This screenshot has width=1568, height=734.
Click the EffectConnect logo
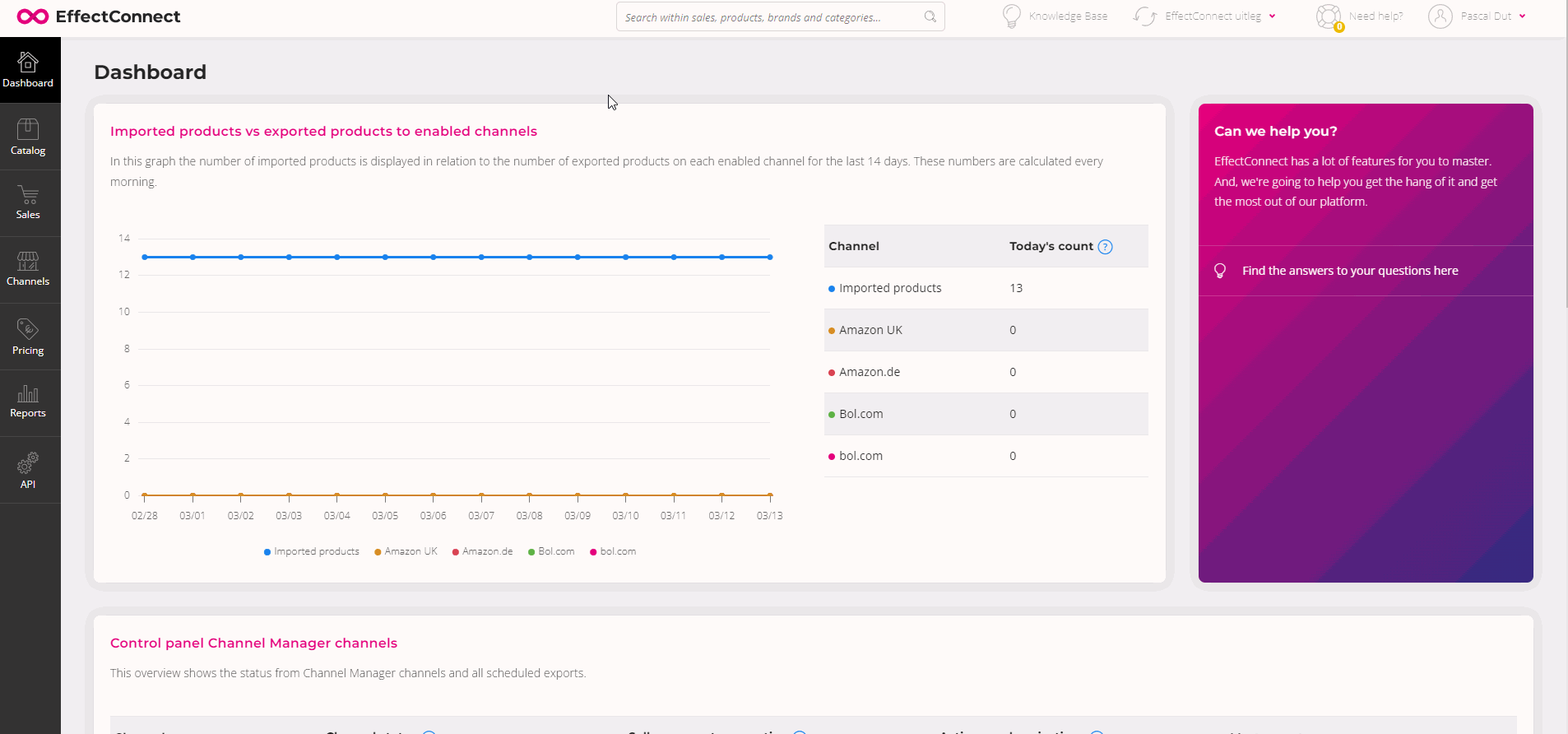99,16
